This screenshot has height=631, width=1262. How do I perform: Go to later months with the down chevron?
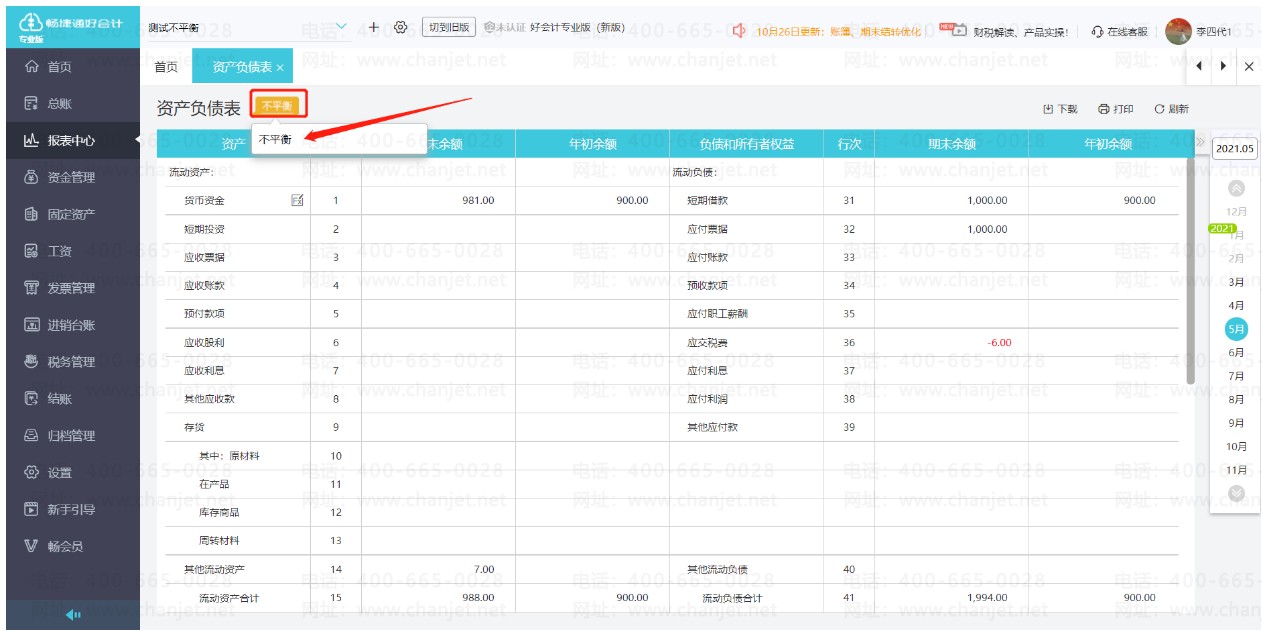click(x=1237, y=493)
